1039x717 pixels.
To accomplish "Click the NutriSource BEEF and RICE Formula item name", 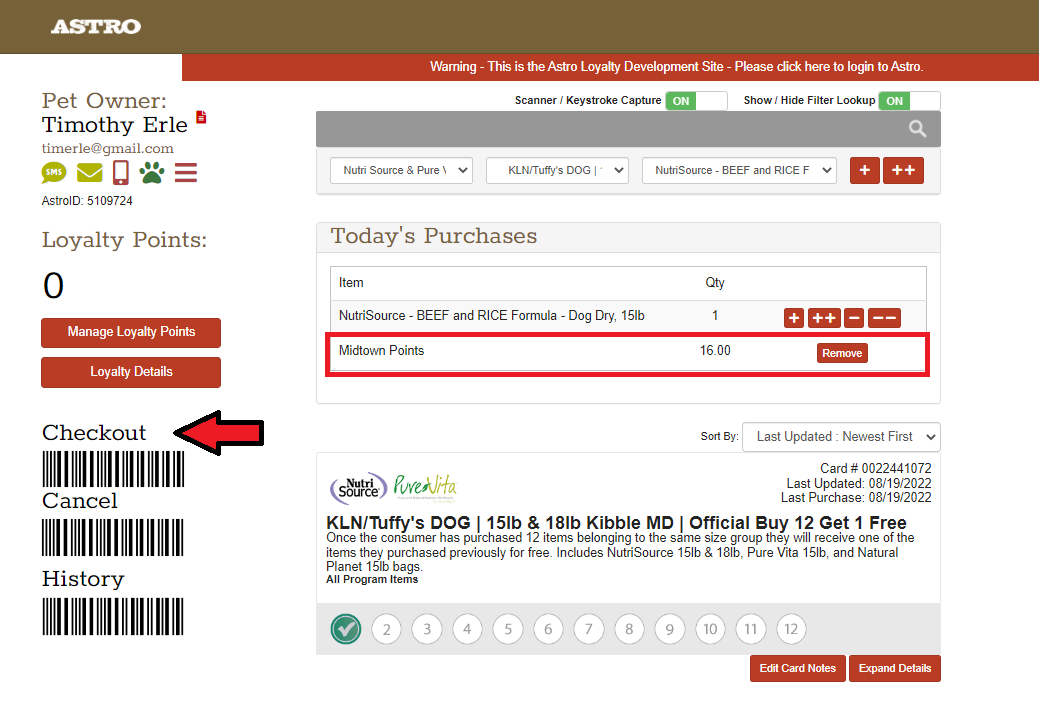I will (492, 316).
